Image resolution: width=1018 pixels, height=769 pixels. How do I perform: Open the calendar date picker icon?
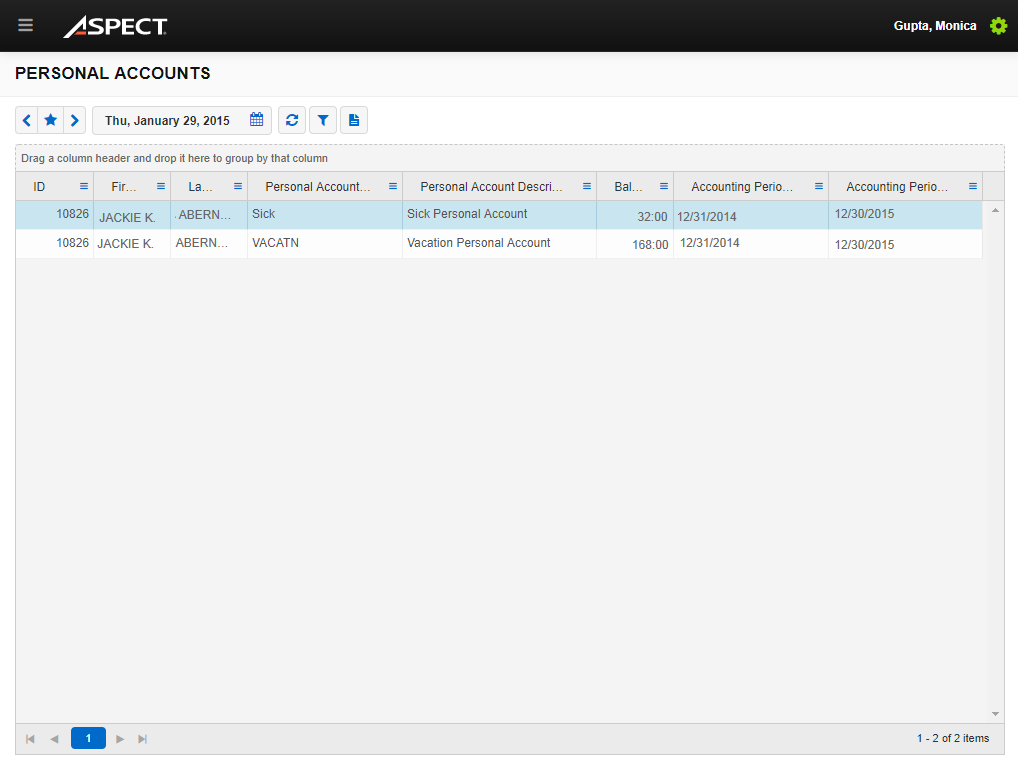[256, 119]
